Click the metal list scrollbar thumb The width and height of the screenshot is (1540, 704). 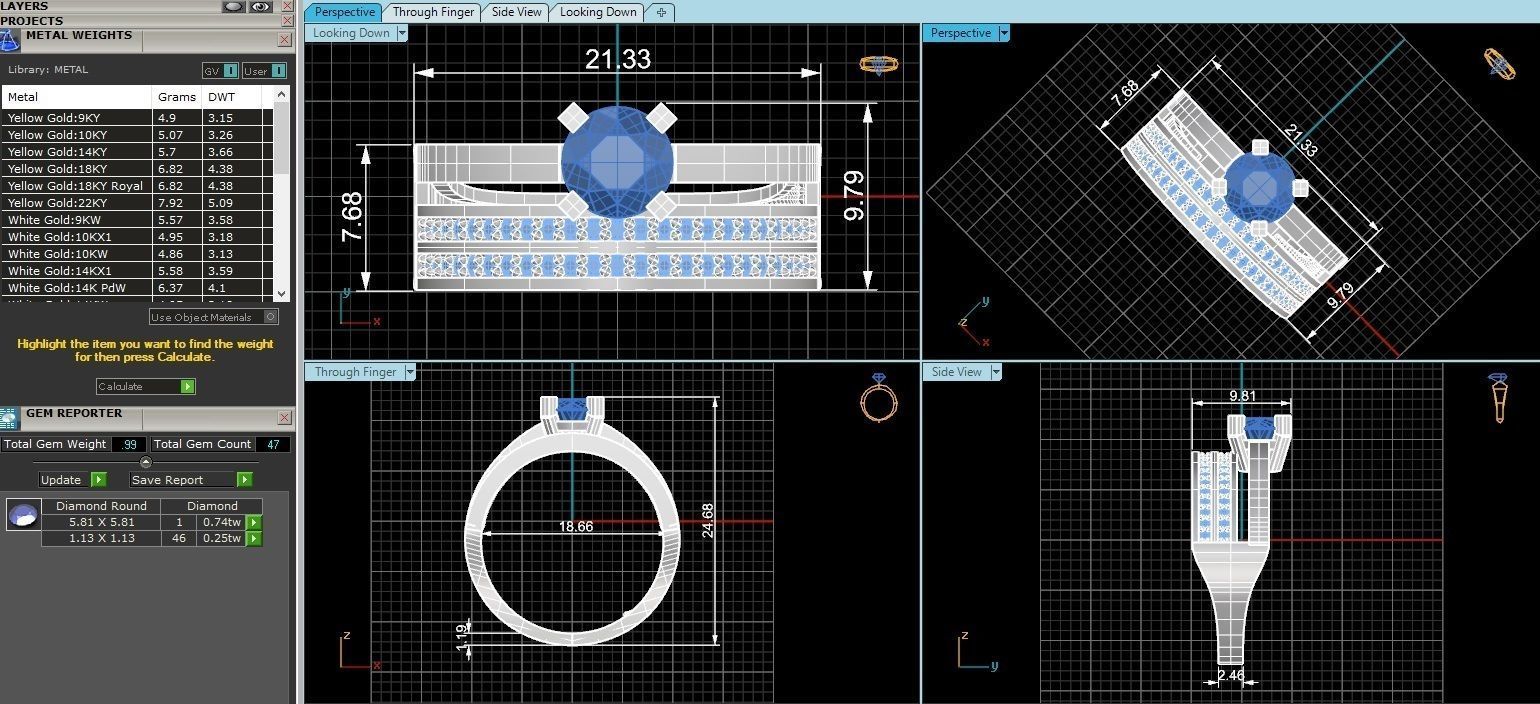click(281, 137)
